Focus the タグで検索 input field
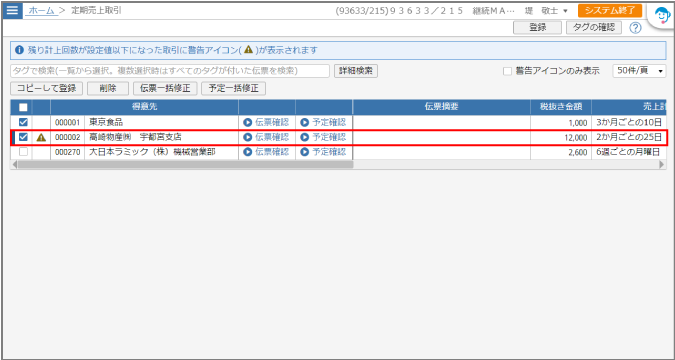The image size is (675, 360). click(x=170, y=71)
